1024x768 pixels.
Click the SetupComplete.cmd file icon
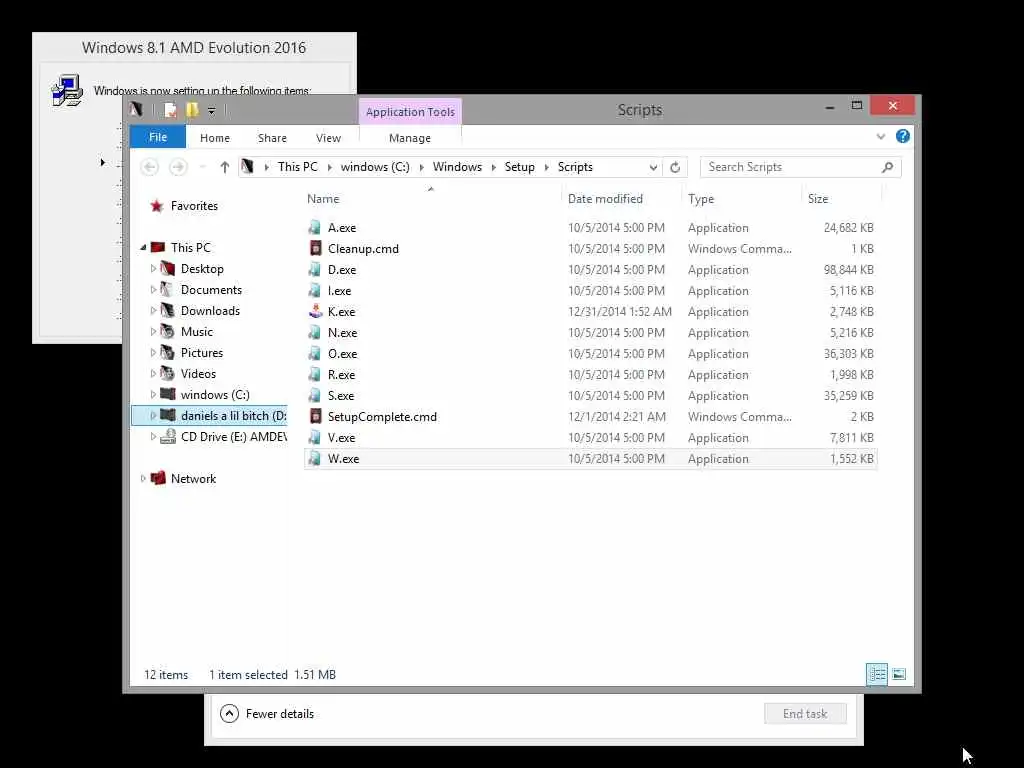coord(315,416)
